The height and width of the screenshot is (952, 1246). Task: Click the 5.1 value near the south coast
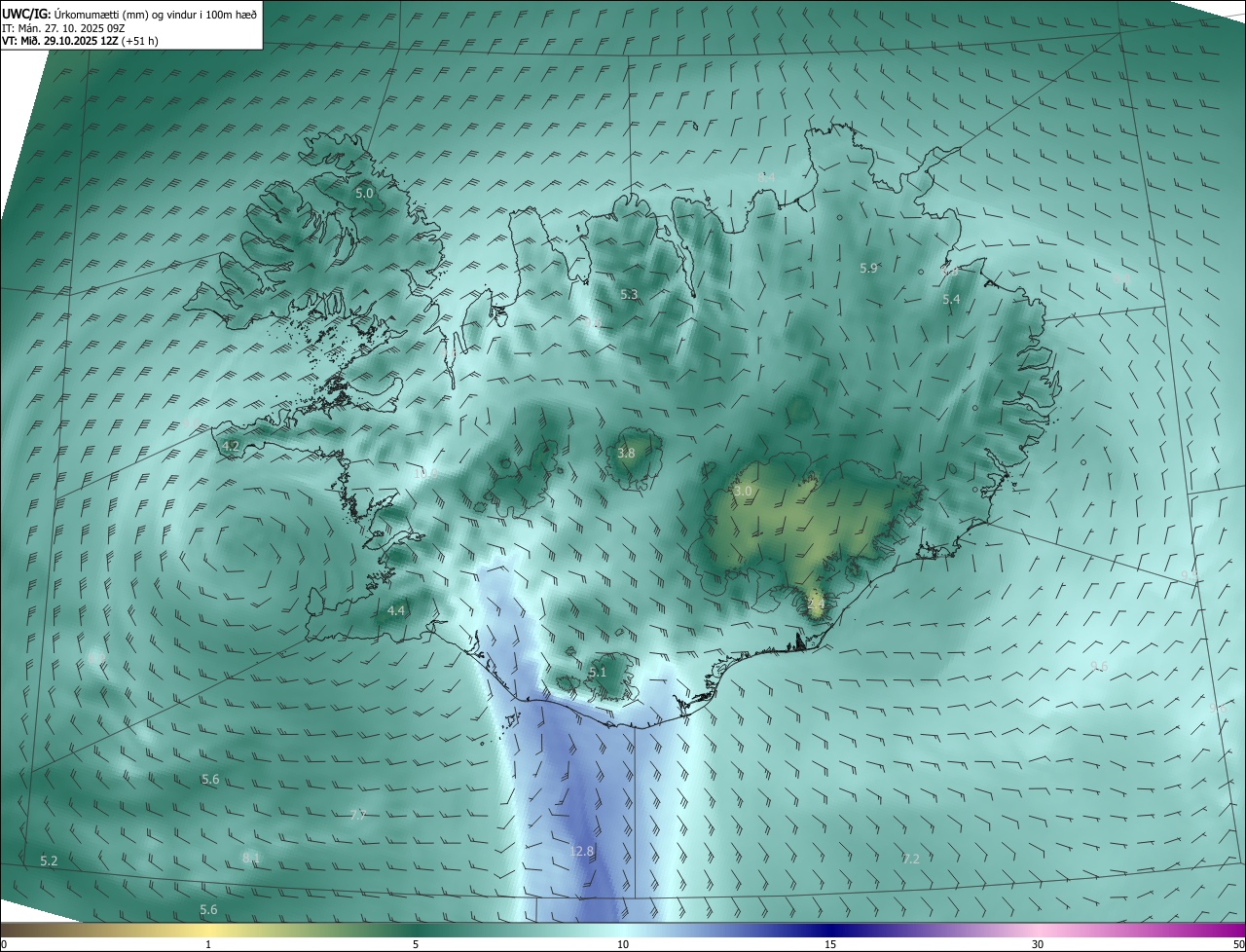pos(597,672)
